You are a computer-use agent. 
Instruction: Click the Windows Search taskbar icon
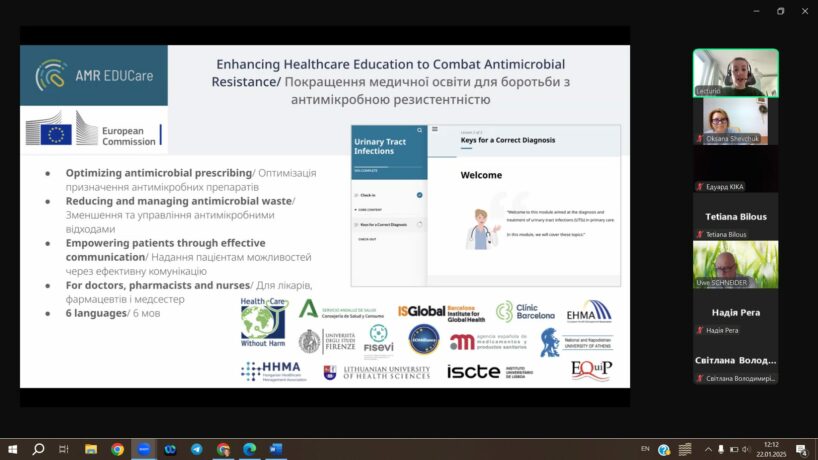(x=39, y=450)
